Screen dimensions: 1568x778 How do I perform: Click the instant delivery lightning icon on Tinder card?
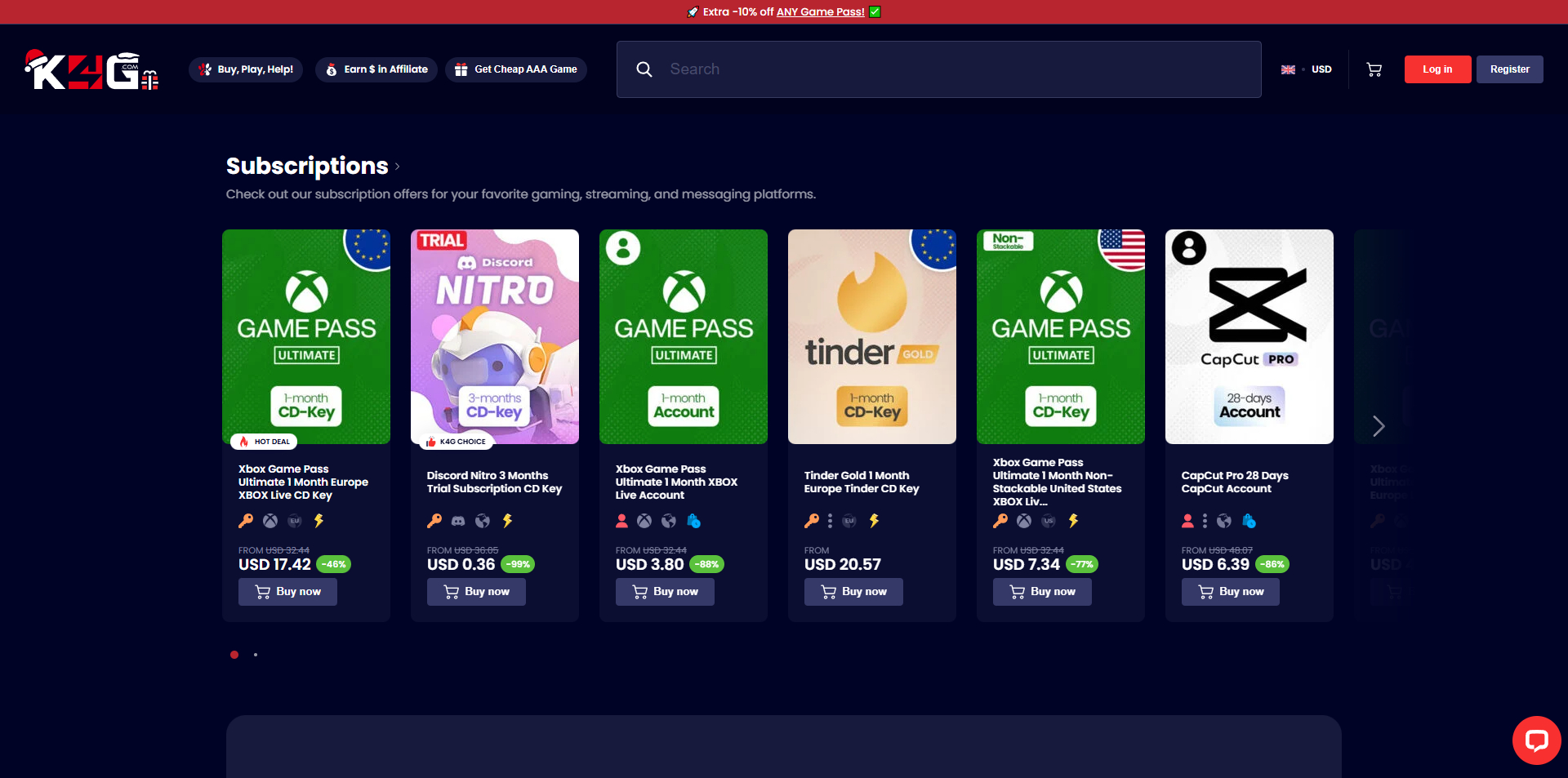874,521
